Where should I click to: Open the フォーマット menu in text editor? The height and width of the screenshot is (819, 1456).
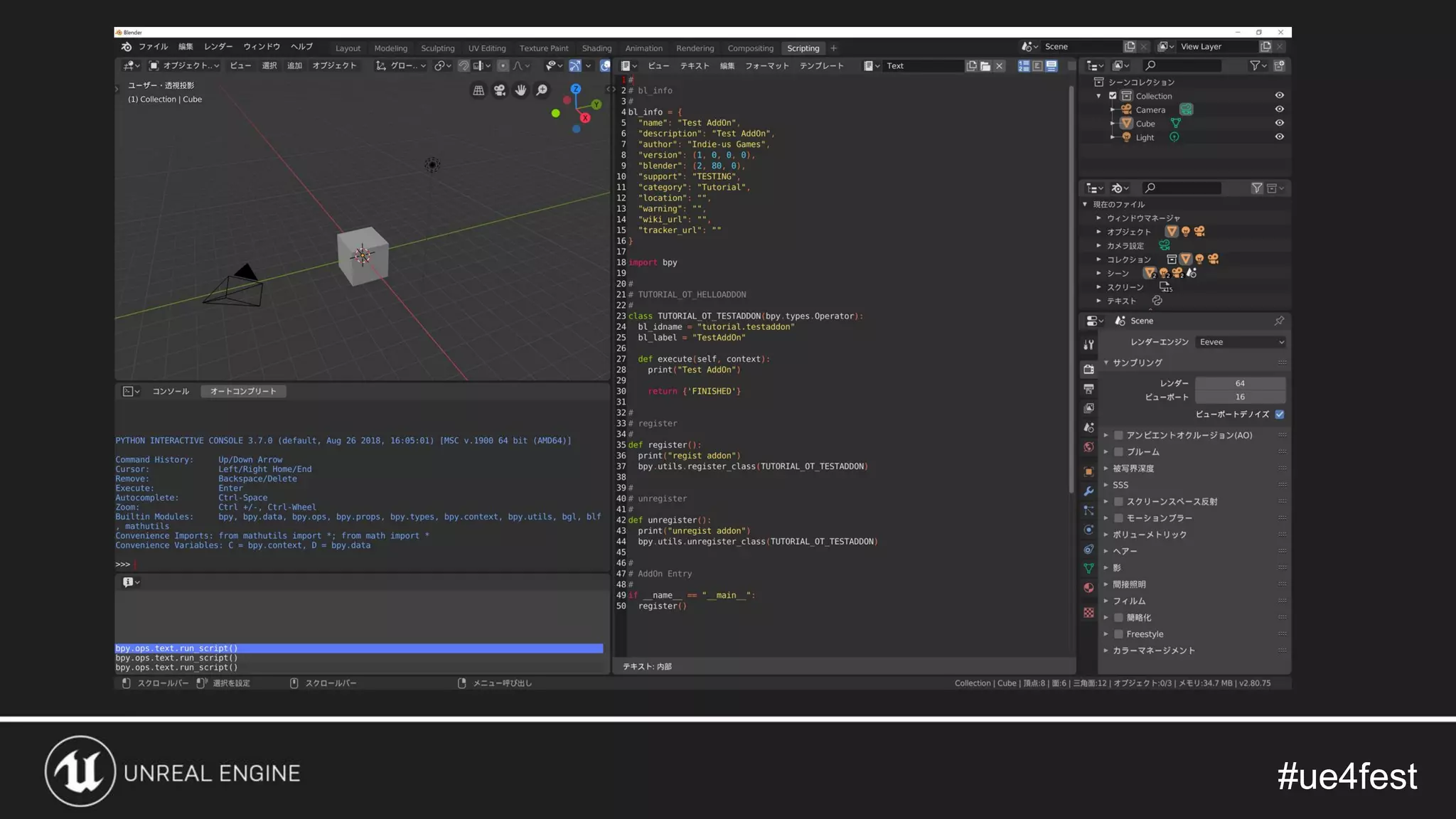coord(767,66)
